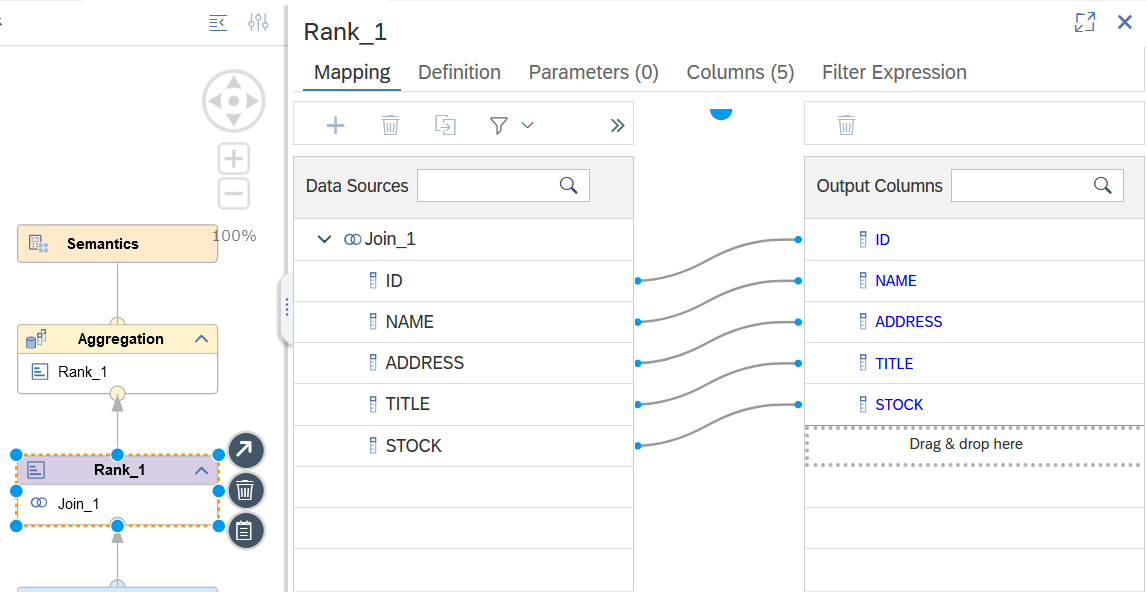Open the filter funnel dropdown
1147x592 pixels.
(x=511, y=126)
